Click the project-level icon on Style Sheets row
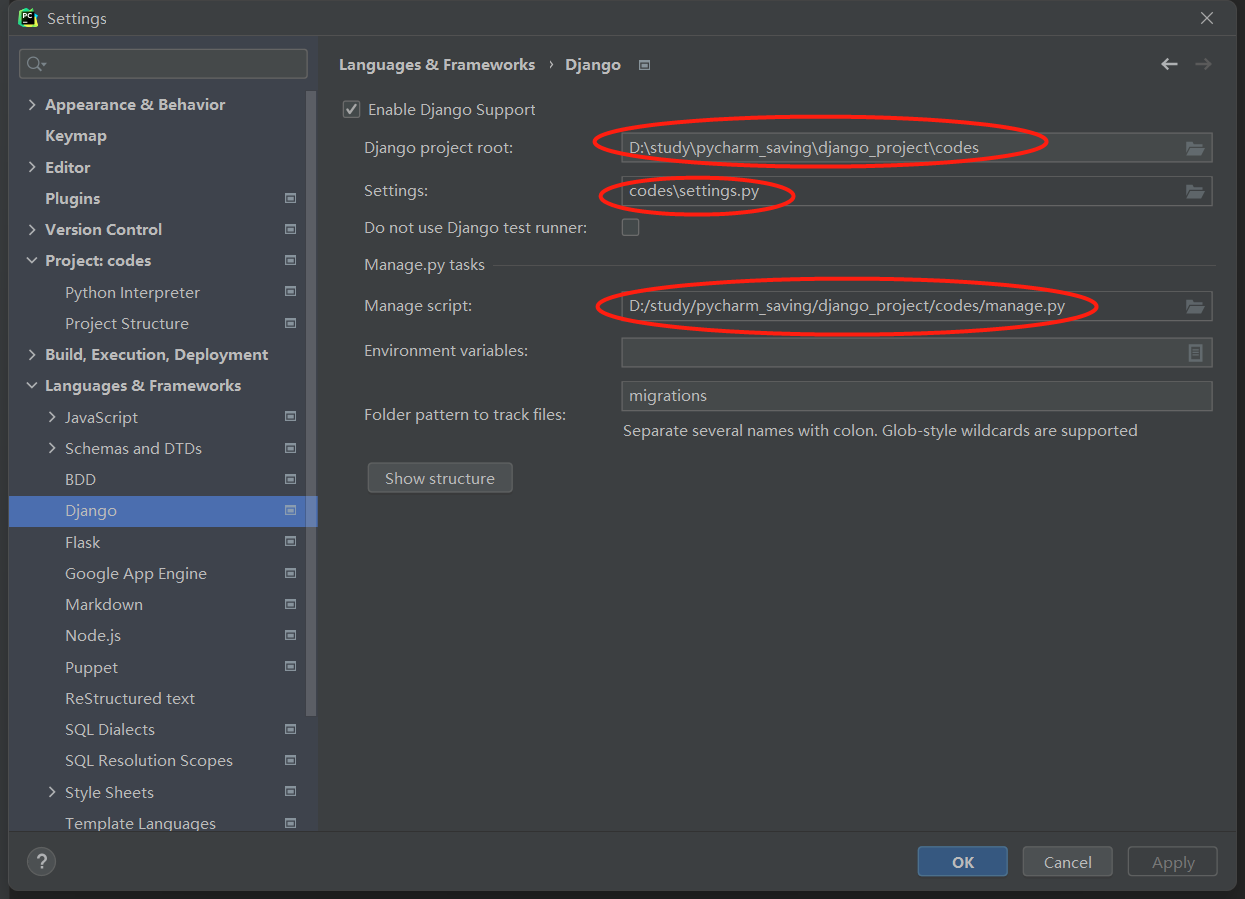Screen dimensions: 1245x899 (x=290, y=792)
